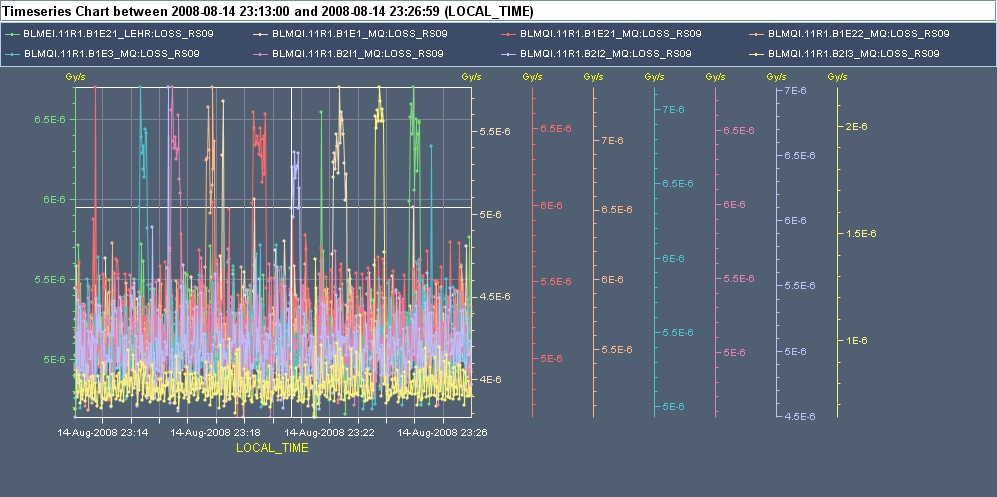Image resolution: width=997 pixels, height=497 pixels.
Task: Select legend entry BLMQI.11R1.B2I1_MQ:LOSS_RS09
Action: click(348, 54)
